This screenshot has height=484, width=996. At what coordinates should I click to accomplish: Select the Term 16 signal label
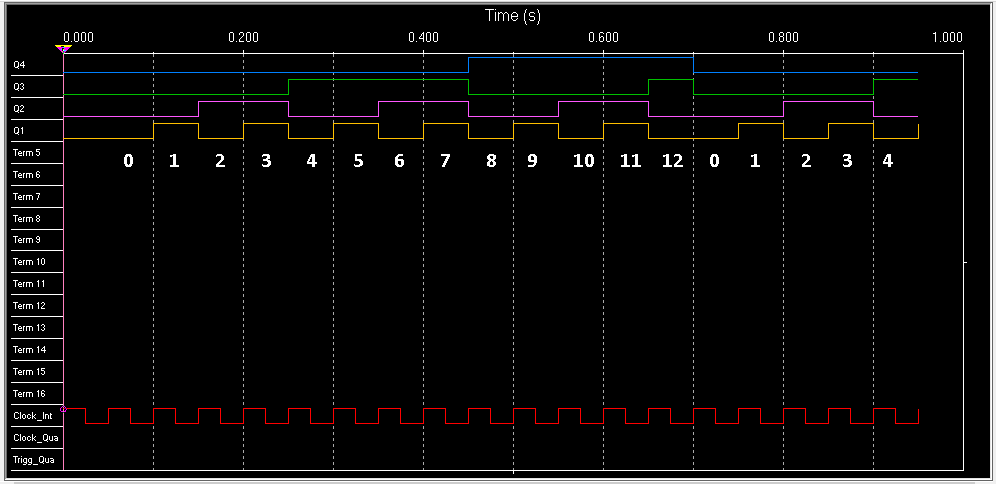click(28, 394)
